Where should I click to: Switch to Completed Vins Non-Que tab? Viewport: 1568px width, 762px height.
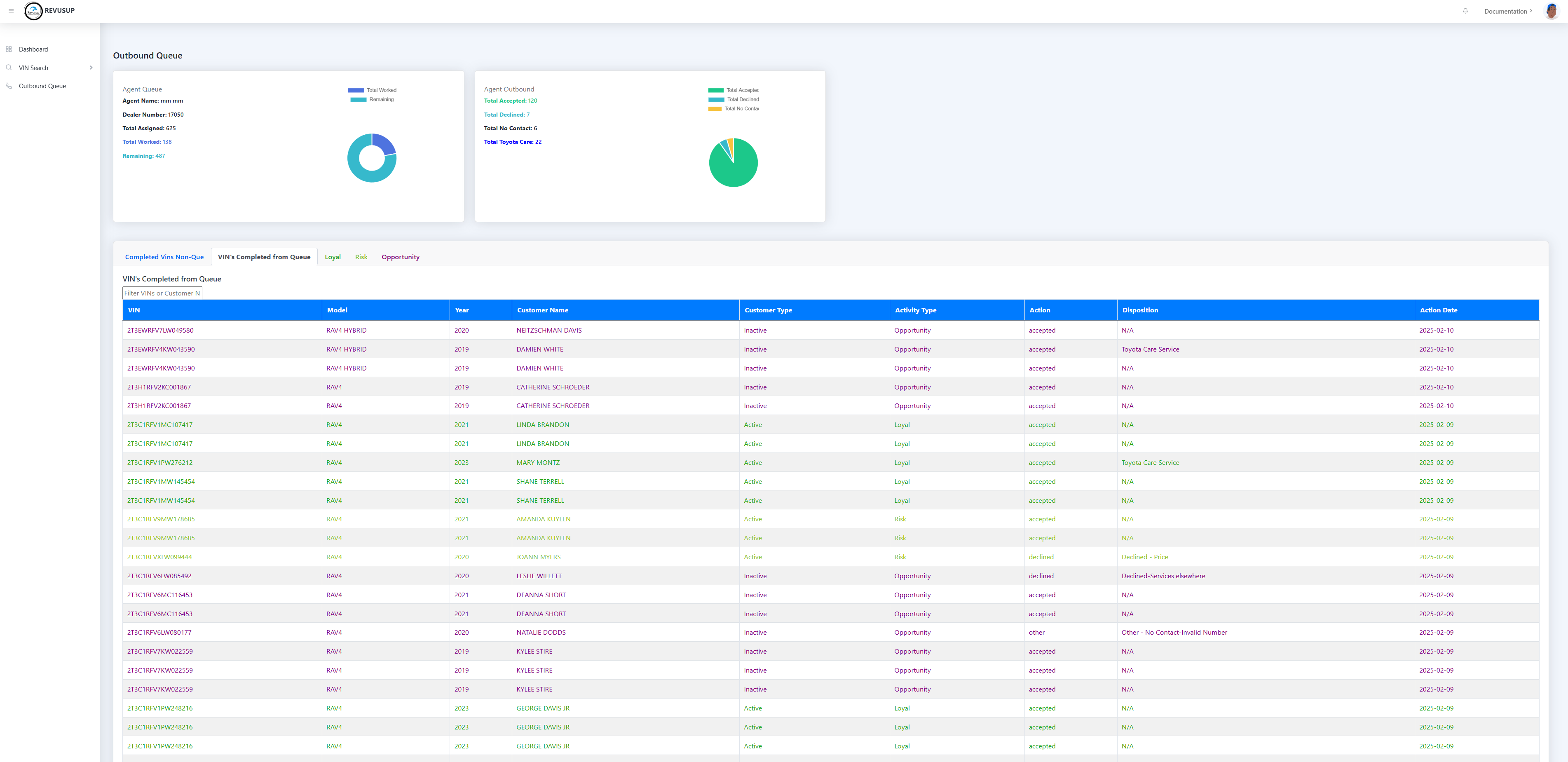164,257
